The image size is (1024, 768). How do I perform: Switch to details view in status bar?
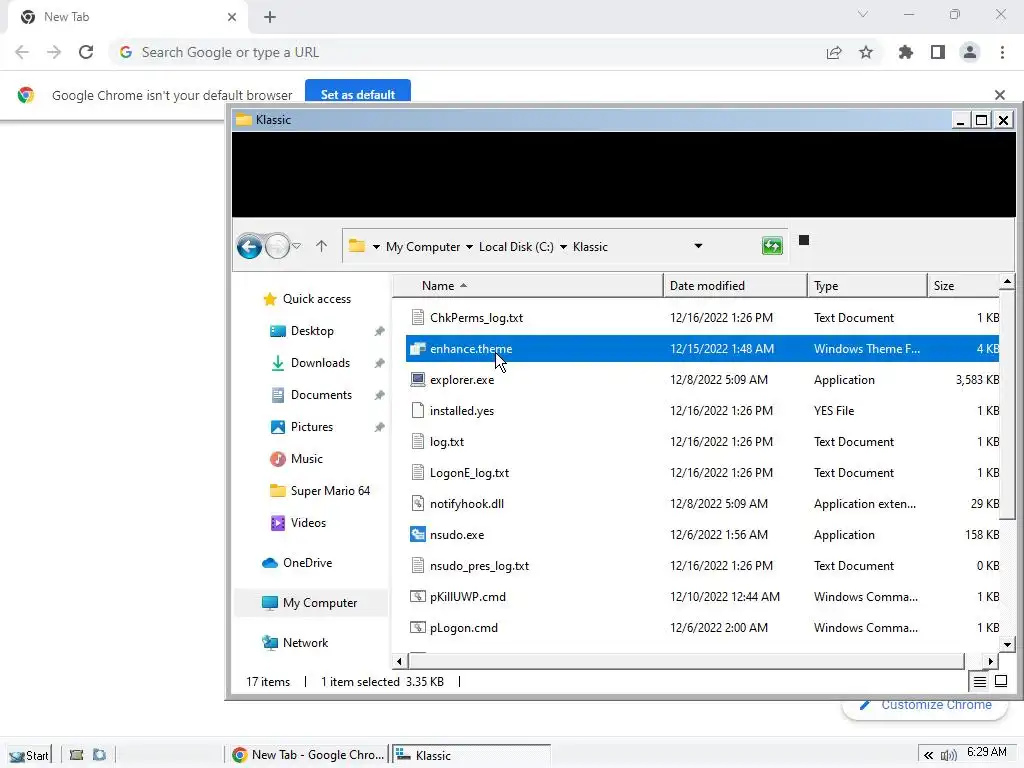coord(980,682)
